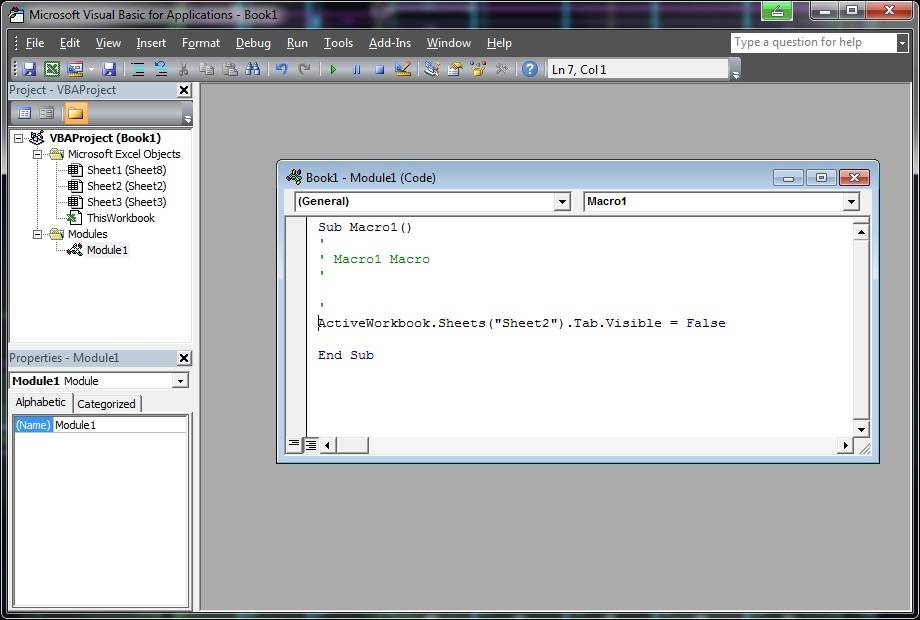Open the Module1 Module properties dropdown
This screenshot has height=620, width=920.
point(180,381)
